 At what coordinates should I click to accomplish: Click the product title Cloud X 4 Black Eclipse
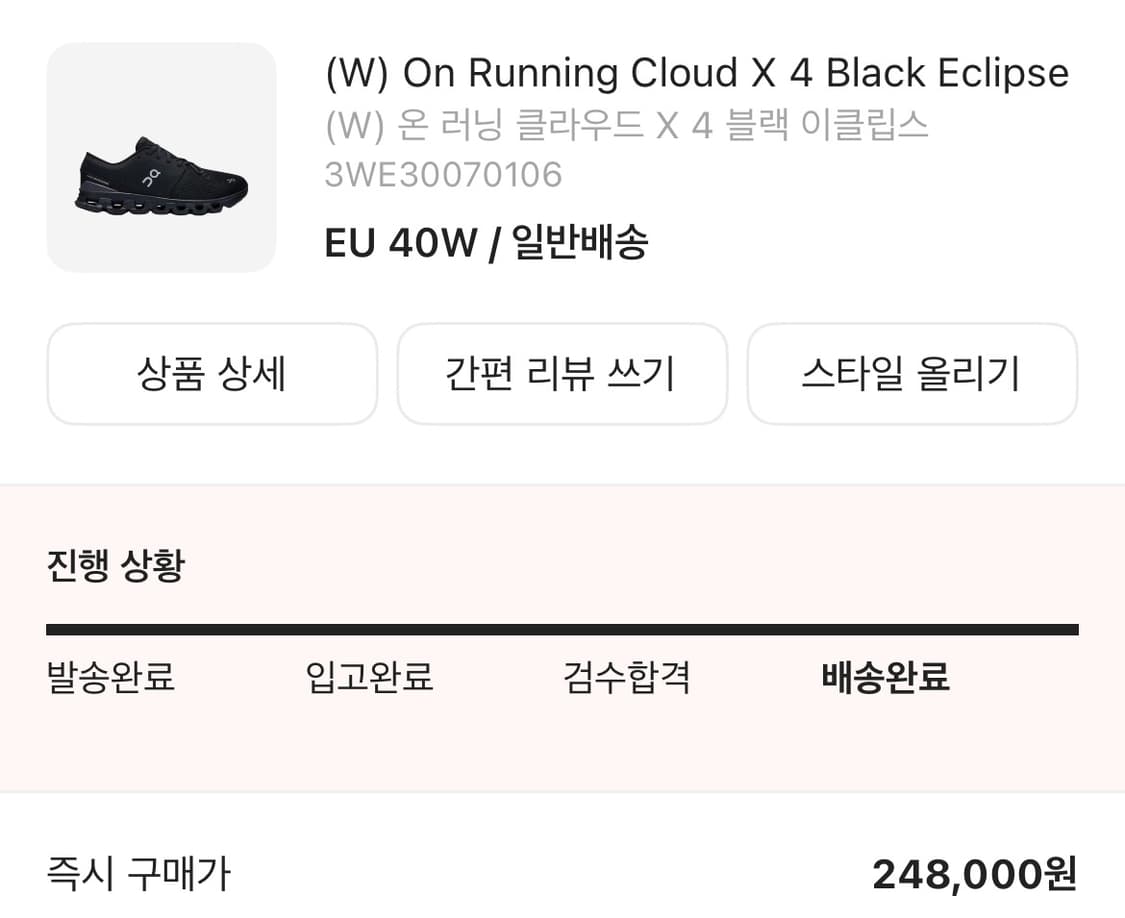pos(697,72)
